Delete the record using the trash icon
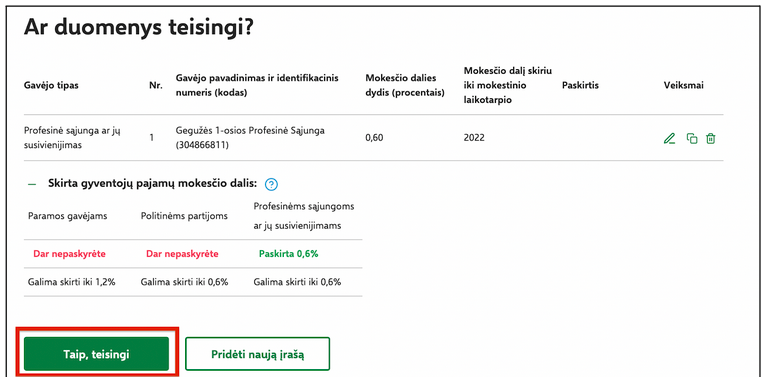Viewport: 771px width, 377px height. (x=711, y=139)
